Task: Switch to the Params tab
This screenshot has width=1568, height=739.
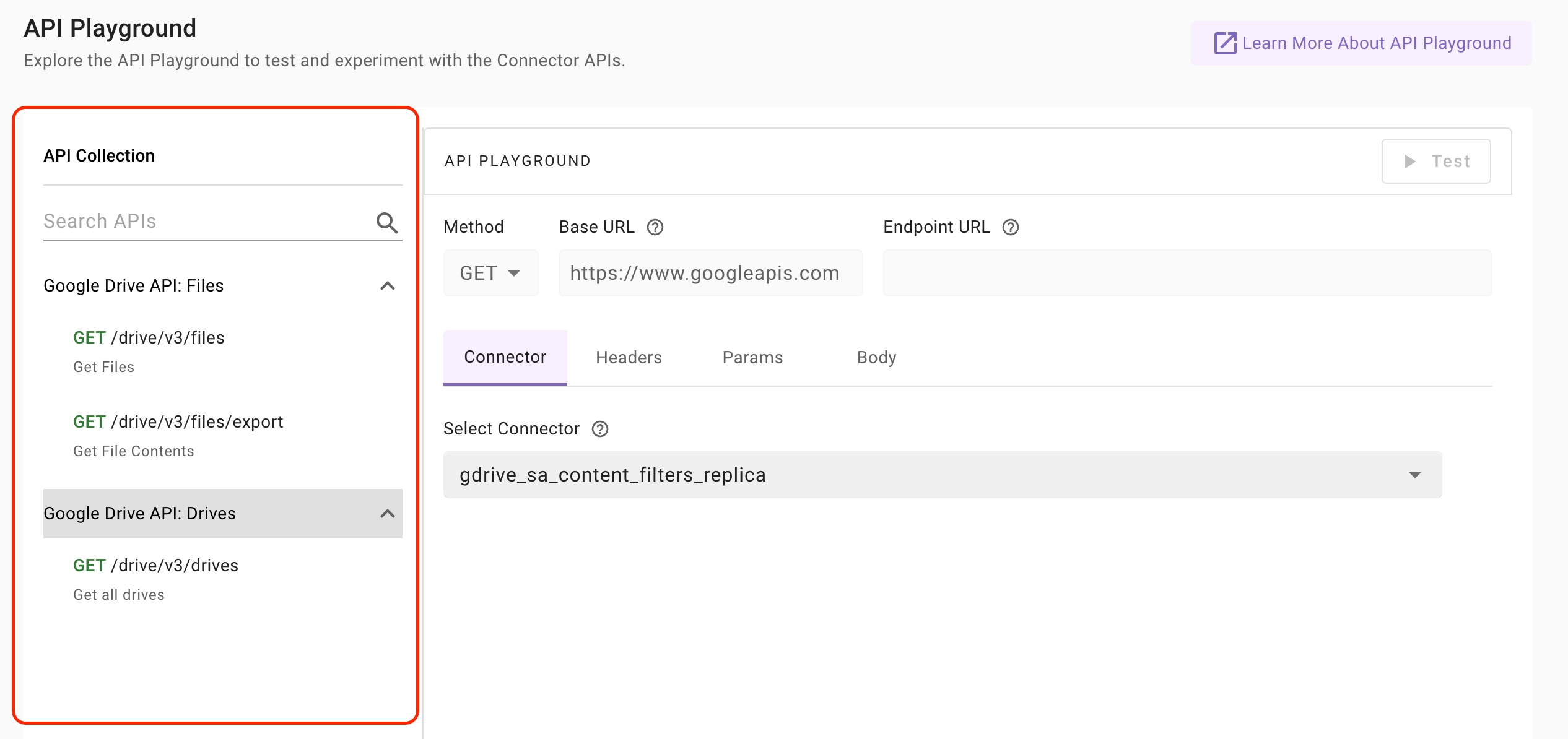Action: (x=752, y=357)
